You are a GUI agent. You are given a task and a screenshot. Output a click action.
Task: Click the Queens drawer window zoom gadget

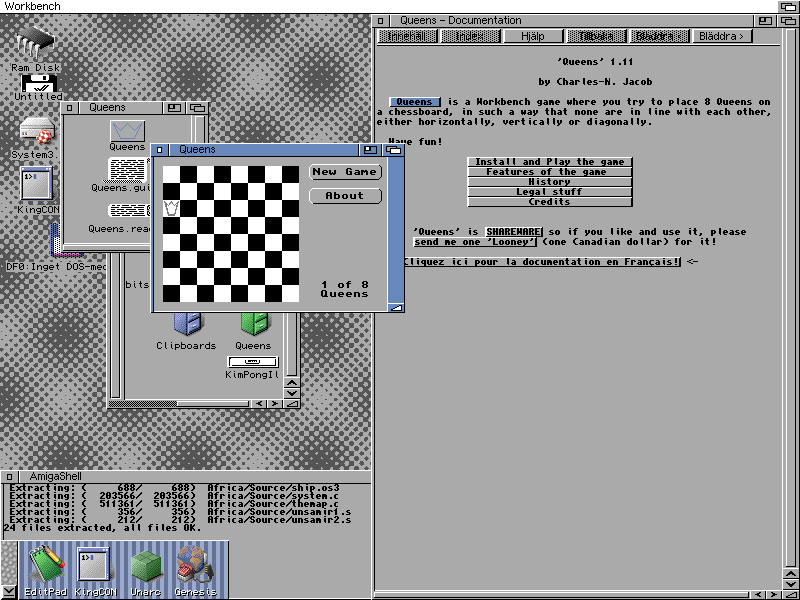(174, 108)
